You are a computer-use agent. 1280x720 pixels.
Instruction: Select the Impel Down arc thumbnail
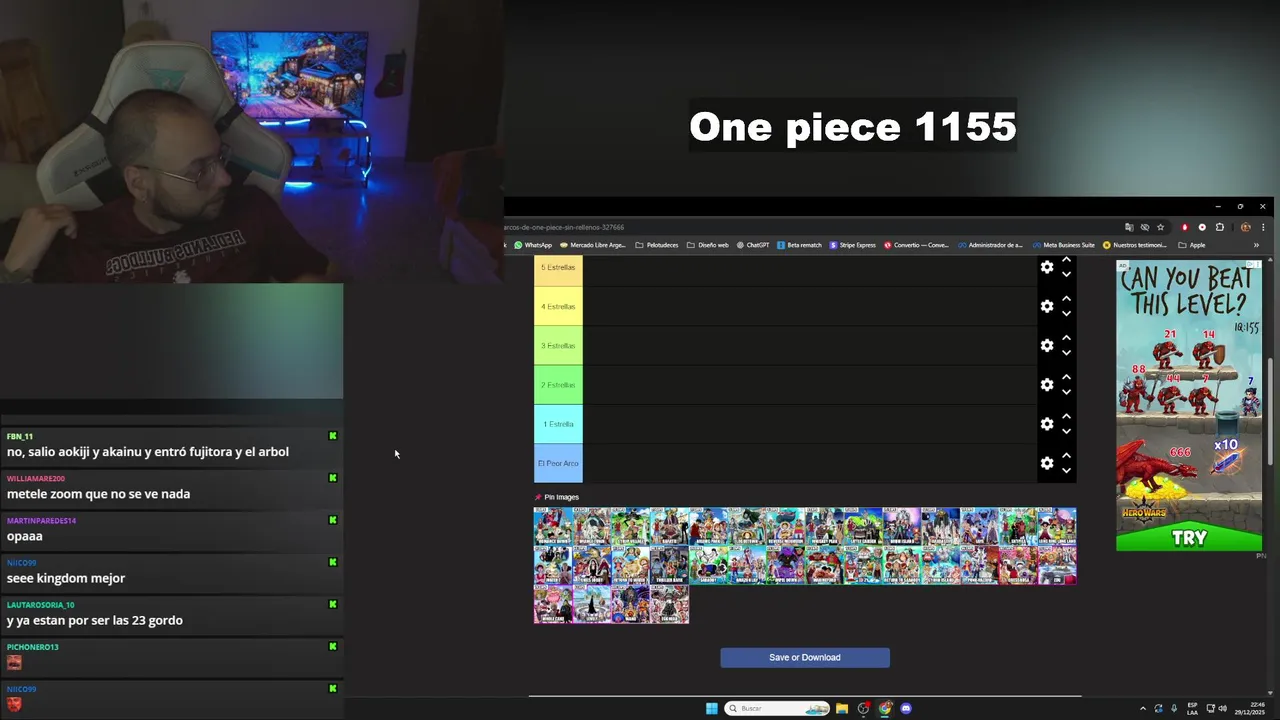786,565
